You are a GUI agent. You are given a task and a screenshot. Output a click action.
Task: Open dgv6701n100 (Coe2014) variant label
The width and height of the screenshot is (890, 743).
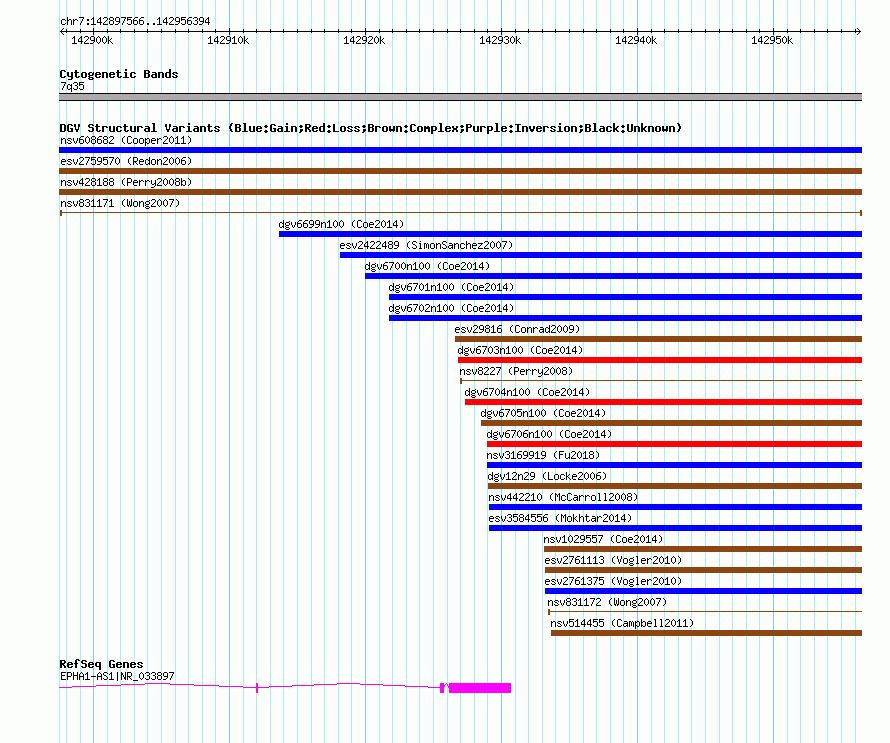[451, 287]
